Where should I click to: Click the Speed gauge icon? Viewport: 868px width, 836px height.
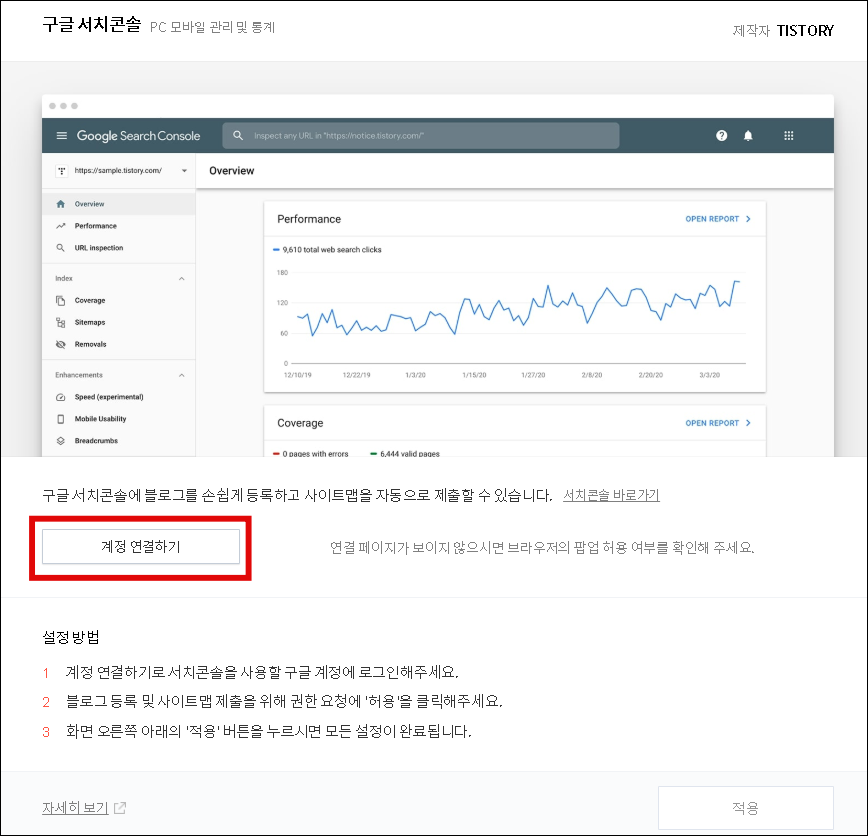click(60, 397)
